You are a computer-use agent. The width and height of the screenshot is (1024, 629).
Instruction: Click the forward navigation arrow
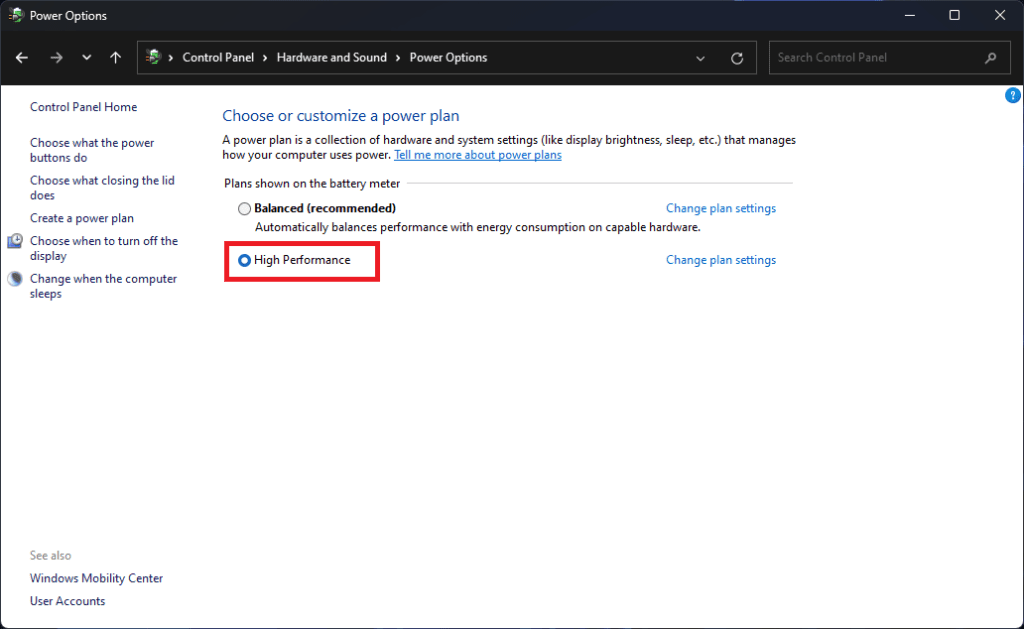coord(54,57)
